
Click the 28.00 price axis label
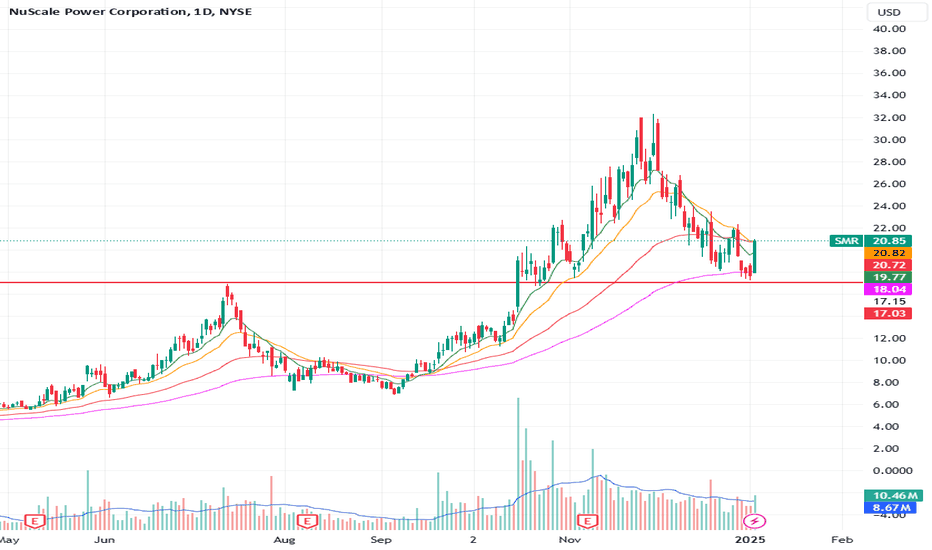pyautogui.click(x=889, y=162)
